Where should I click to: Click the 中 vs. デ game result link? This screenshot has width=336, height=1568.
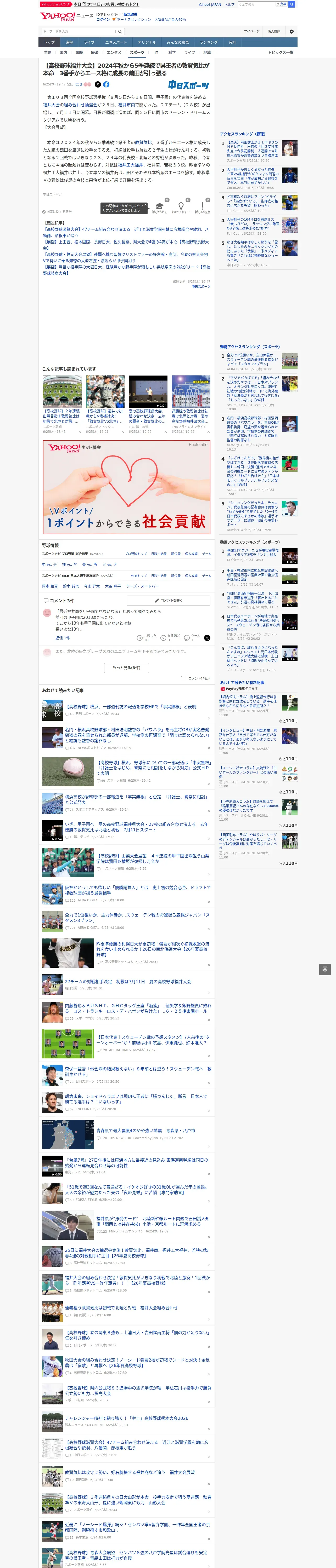pyautogui.click(x=49, y=564)
